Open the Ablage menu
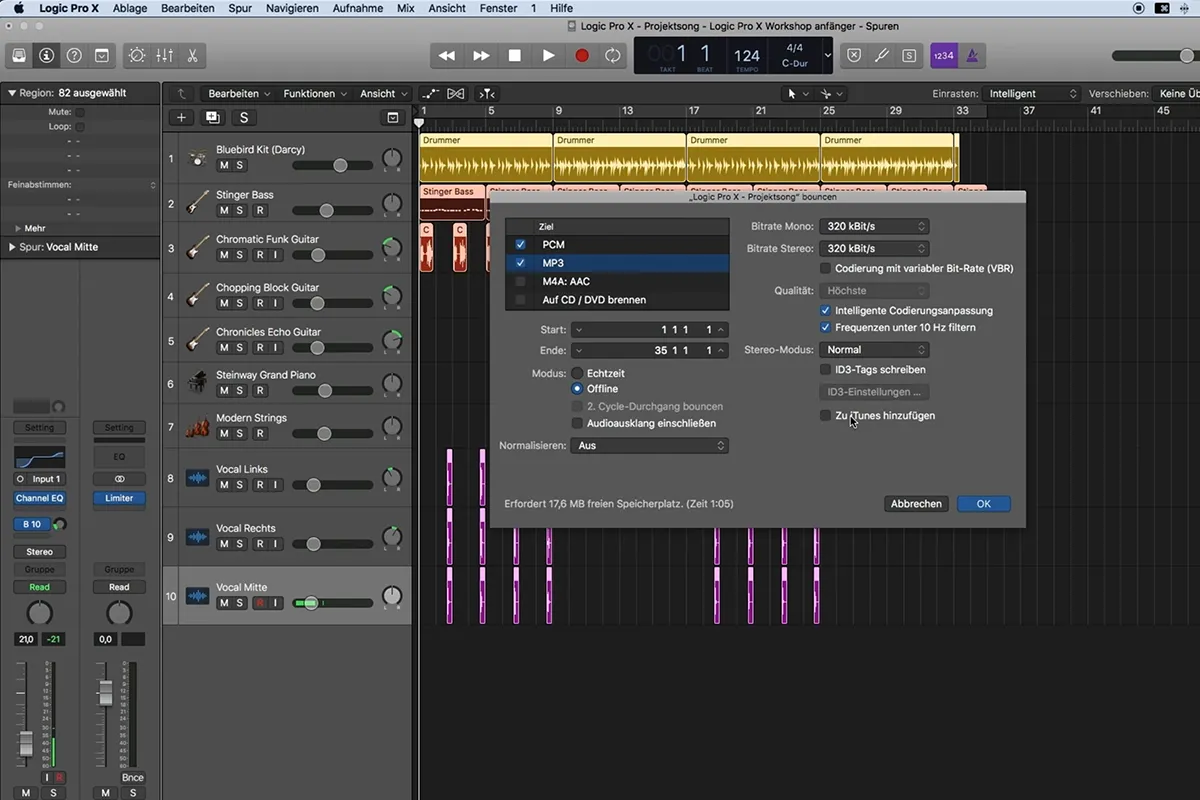 (x=130, y=8)
